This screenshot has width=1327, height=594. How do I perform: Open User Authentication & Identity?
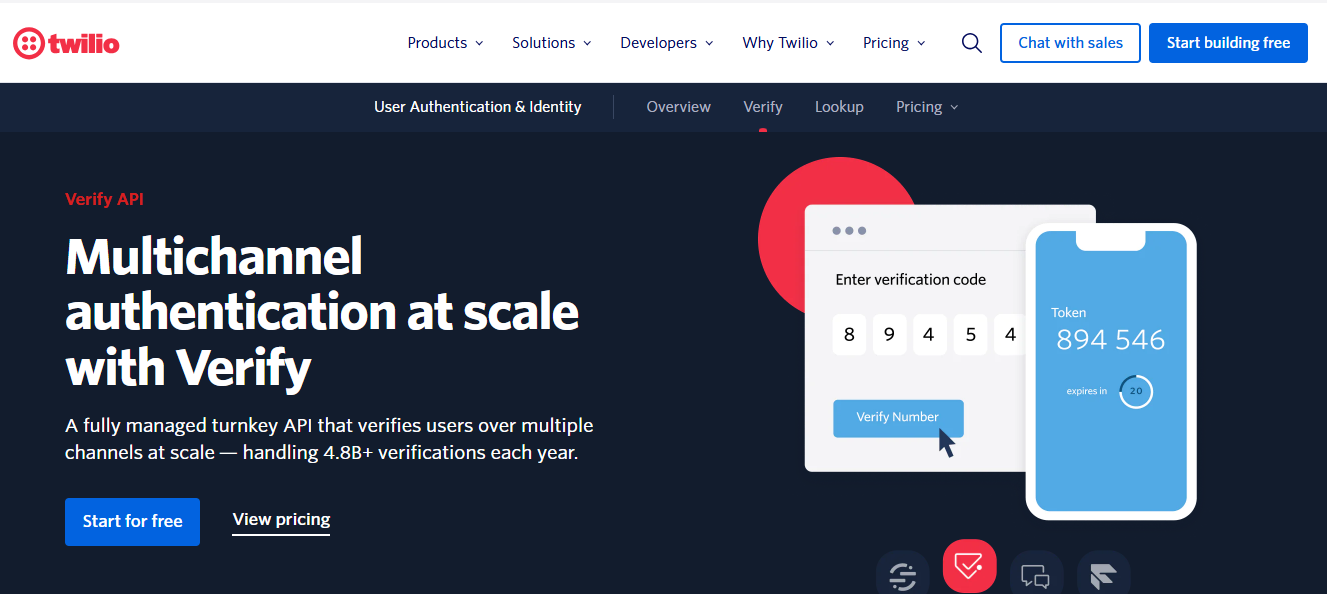coord(477,106)
